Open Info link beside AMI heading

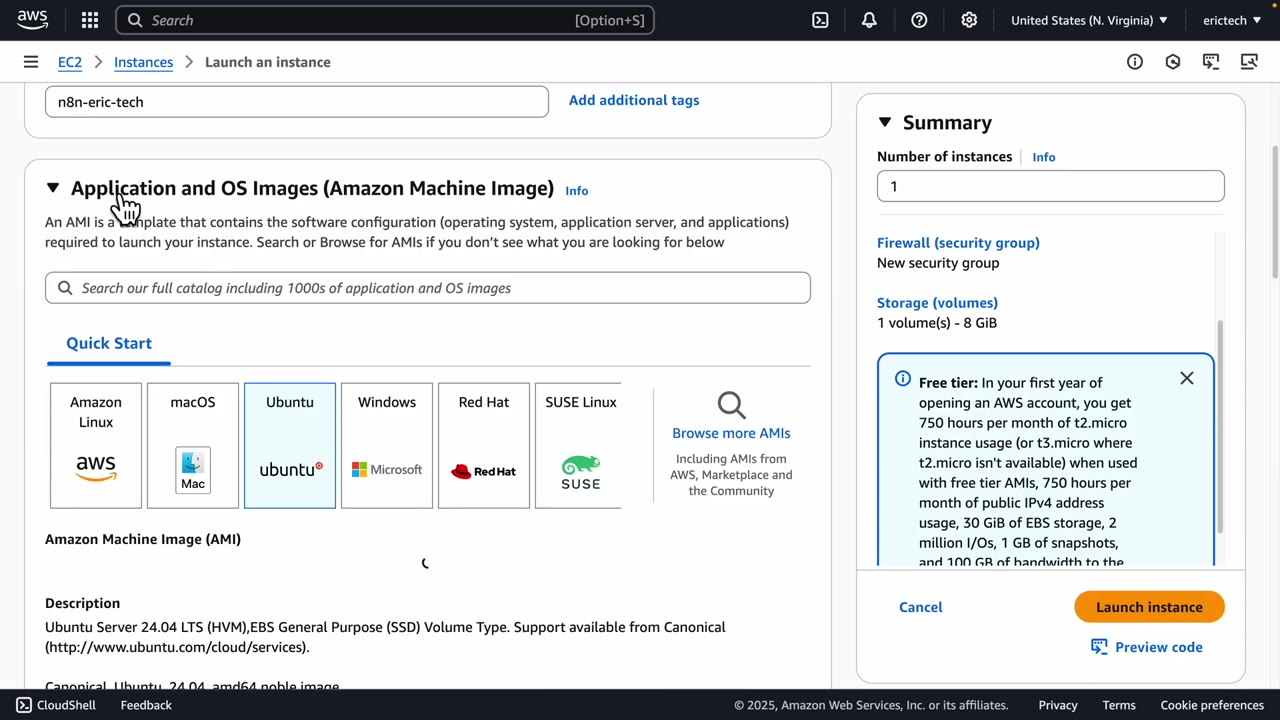(x=577, y=190)
